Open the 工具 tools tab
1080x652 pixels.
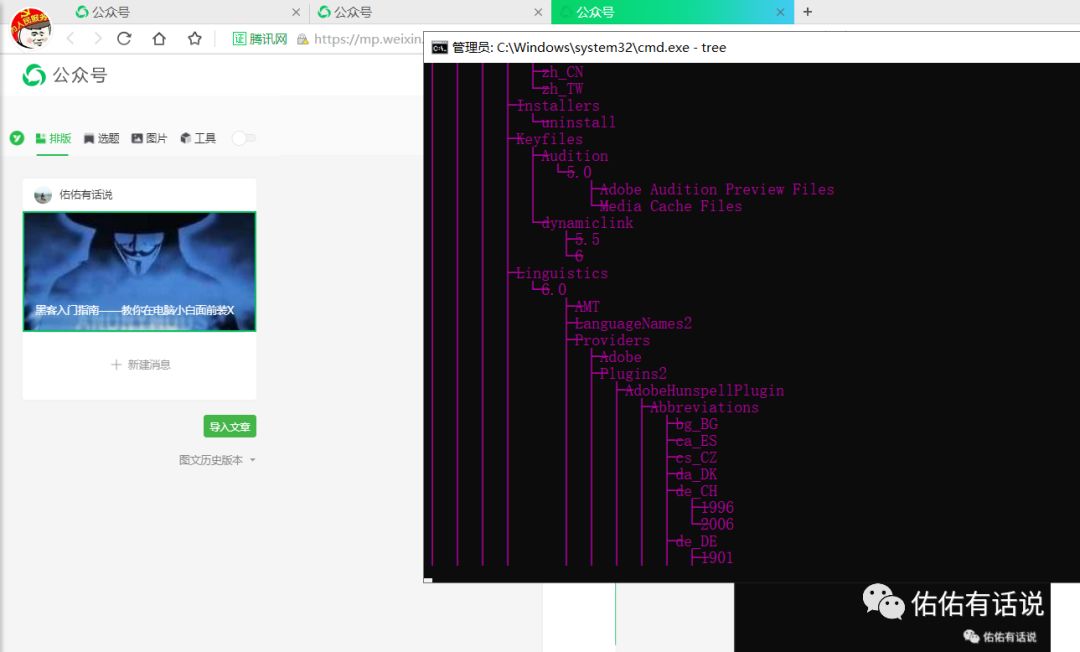pos(198,138)
